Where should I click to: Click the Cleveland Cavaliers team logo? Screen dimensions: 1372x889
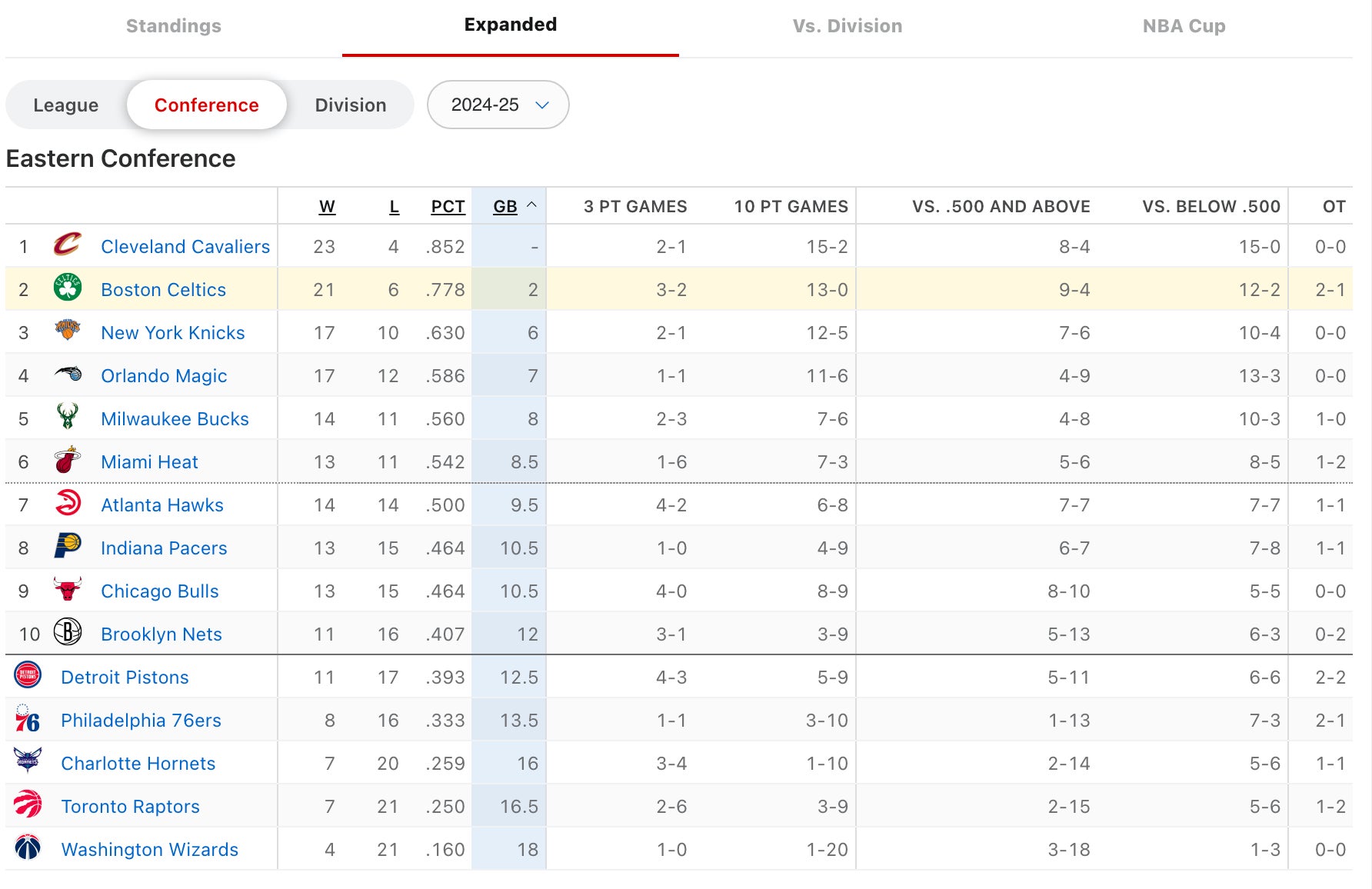click(68, 245)
